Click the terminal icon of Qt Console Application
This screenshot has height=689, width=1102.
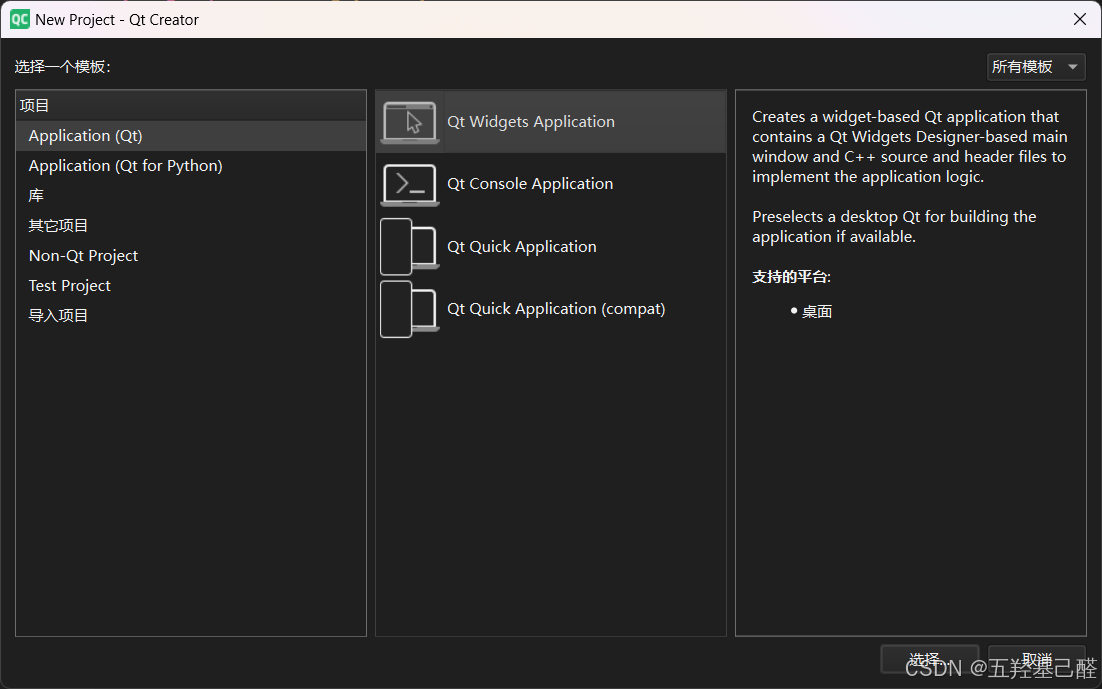pos(409,184)
